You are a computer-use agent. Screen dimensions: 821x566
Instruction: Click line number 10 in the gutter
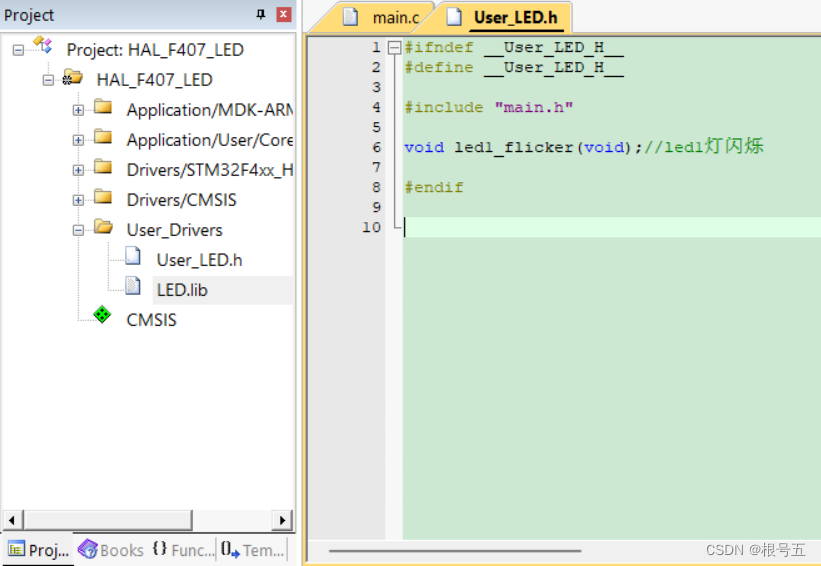[371, 228]
